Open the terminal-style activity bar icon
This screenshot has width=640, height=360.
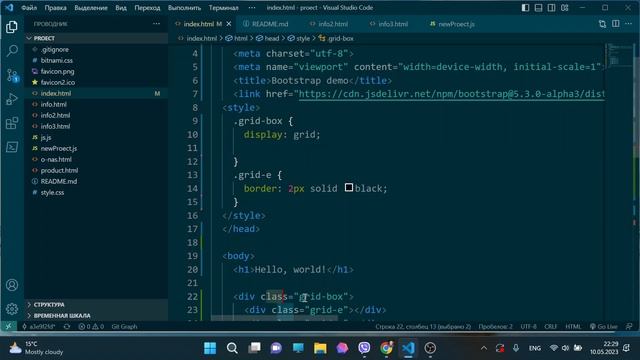tap(12, 147)
